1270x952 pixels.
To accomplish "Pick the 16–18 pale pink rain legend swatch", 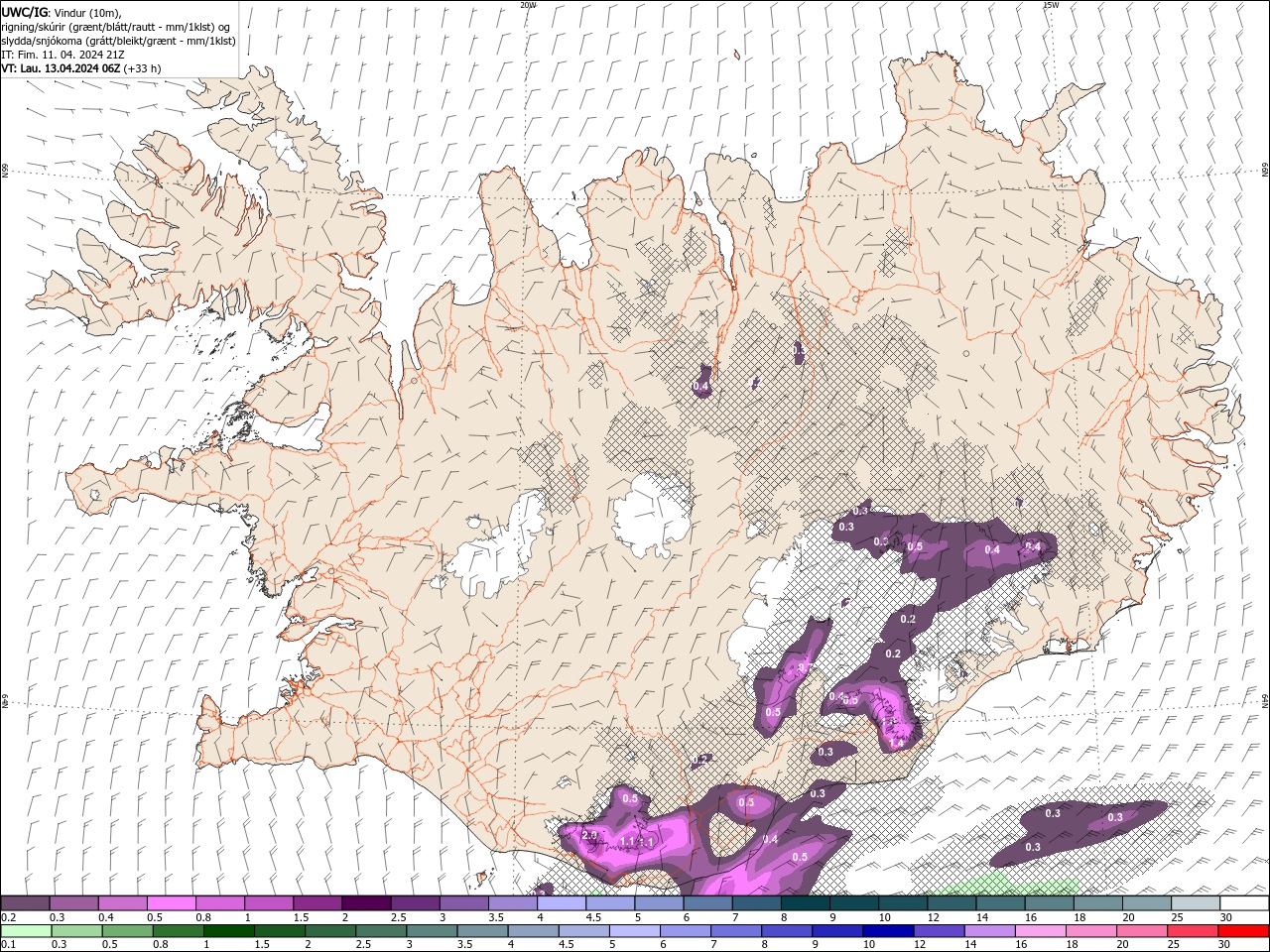I will [x=1039, y=931].
